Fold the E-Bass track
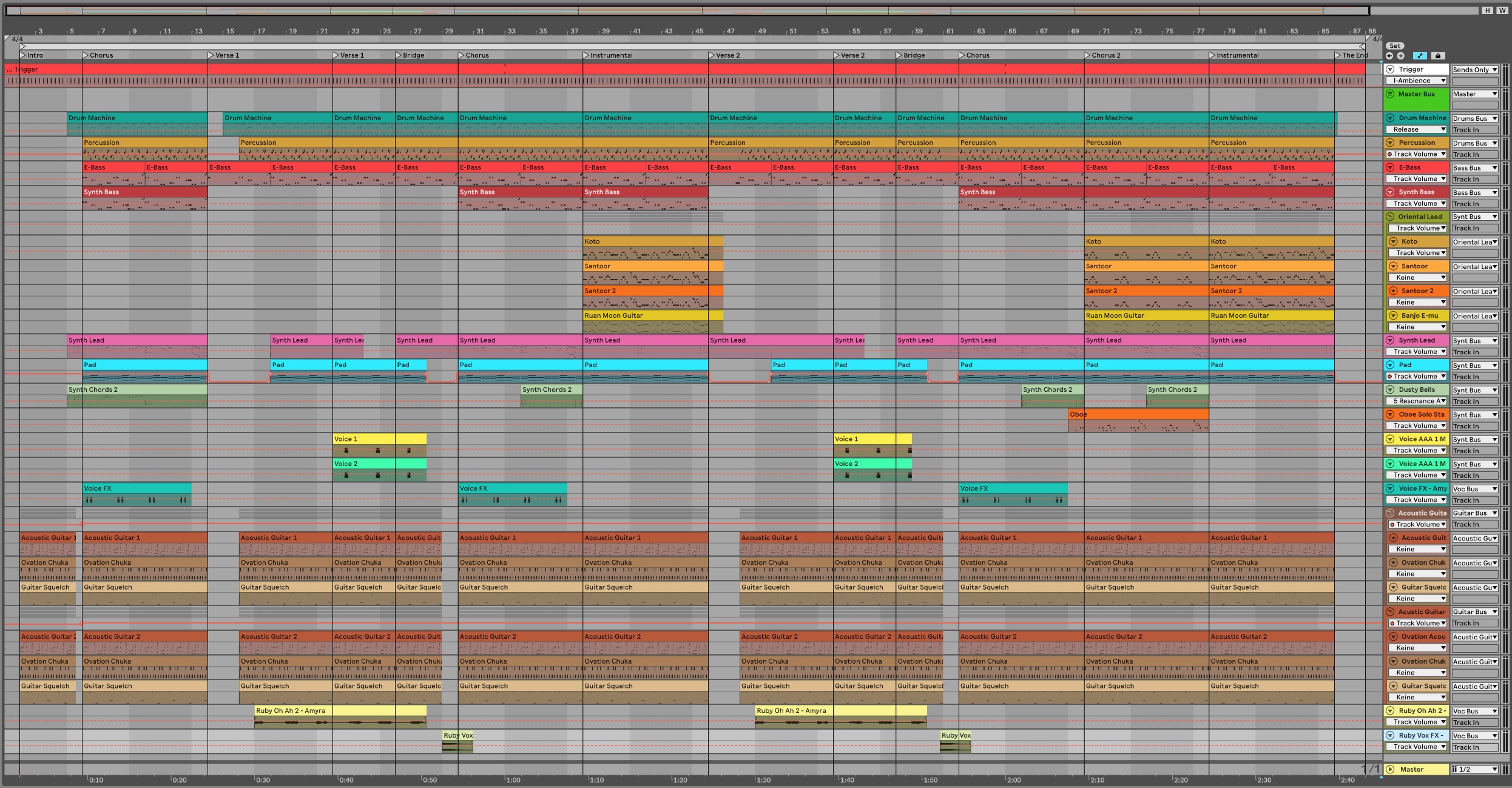 tap(1390, 168)
